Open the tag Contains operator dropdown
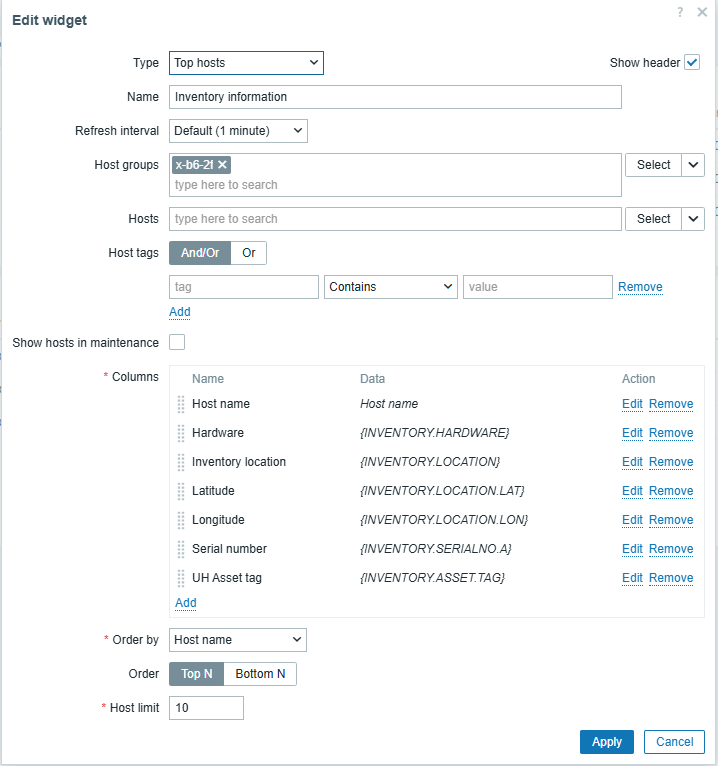 click(x=390, y=287)
